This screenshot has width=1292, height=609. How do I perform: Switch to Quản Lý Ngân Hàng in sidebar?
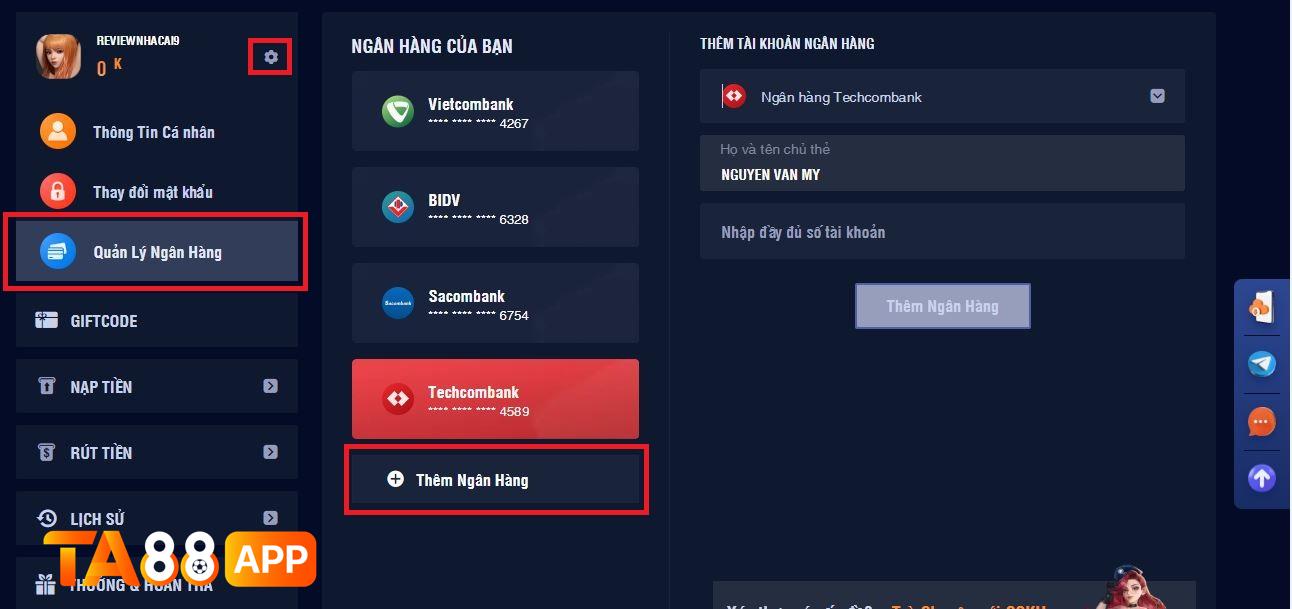pos(157,251)
